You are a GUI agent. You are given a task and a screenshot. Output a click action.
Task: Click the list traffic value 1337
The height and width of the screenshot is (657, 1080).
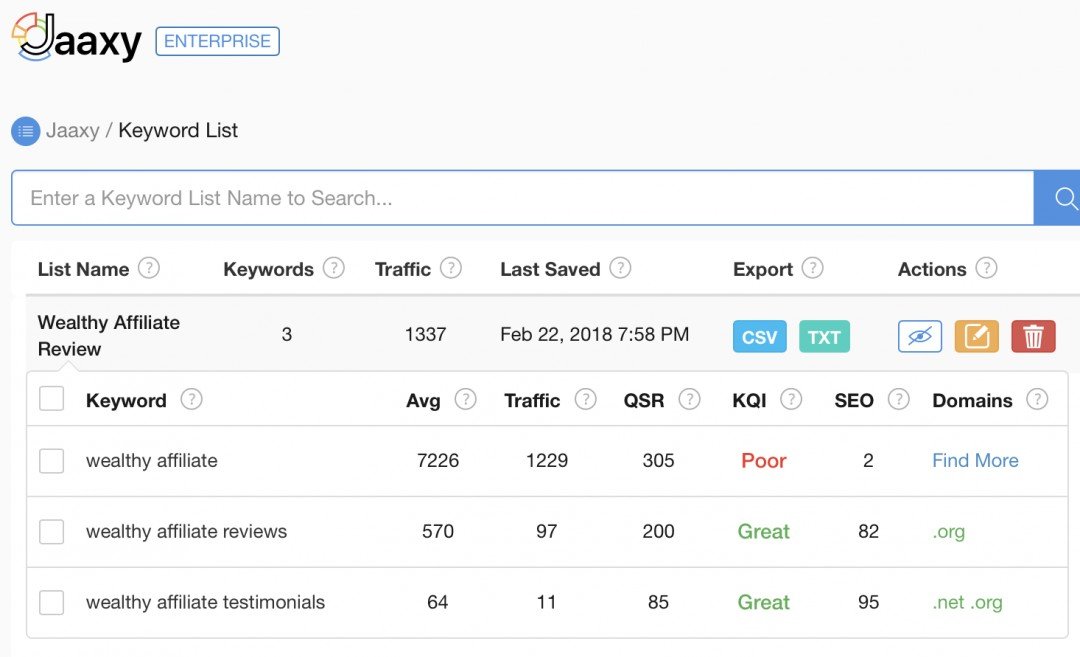426,334
